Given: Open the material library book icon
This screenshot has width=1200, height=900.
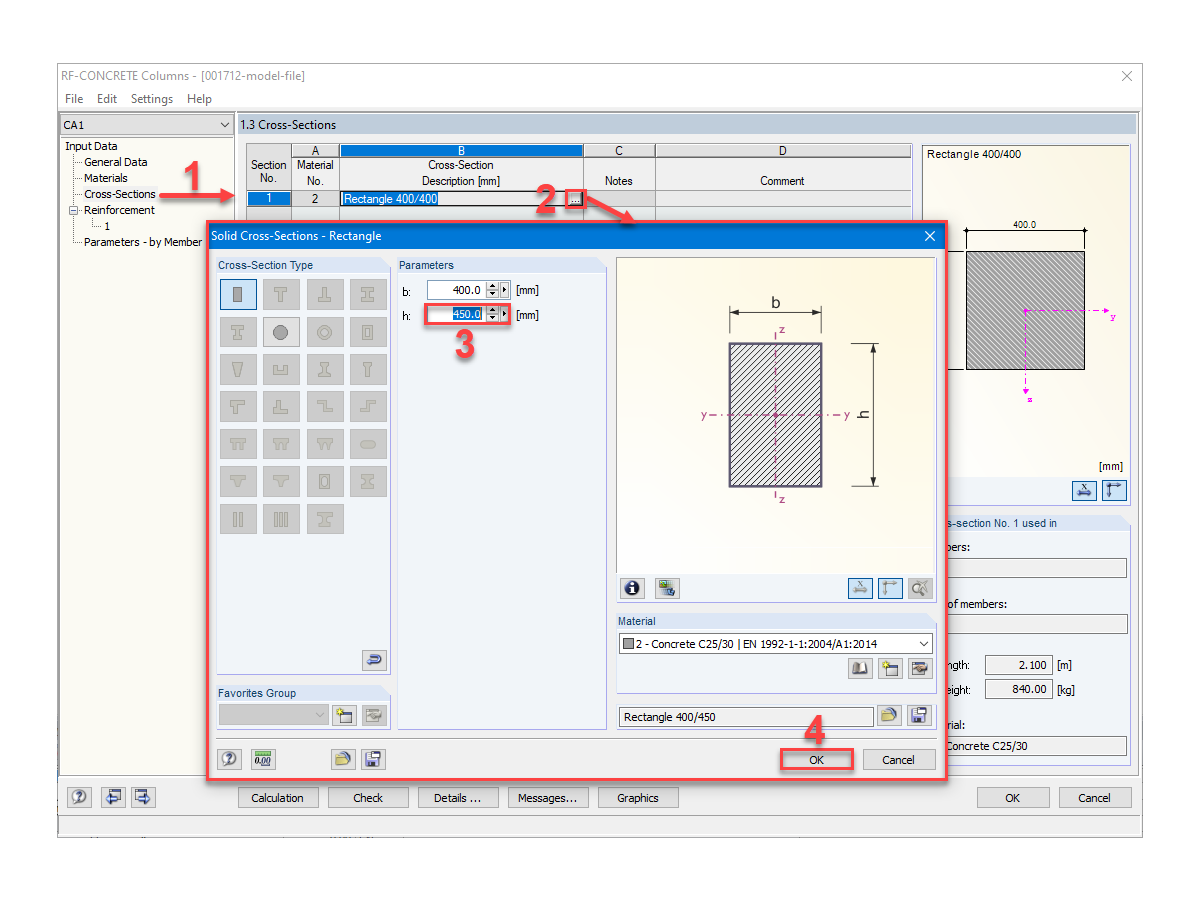Looking at the screenshot, I should [x=860, y=669].
